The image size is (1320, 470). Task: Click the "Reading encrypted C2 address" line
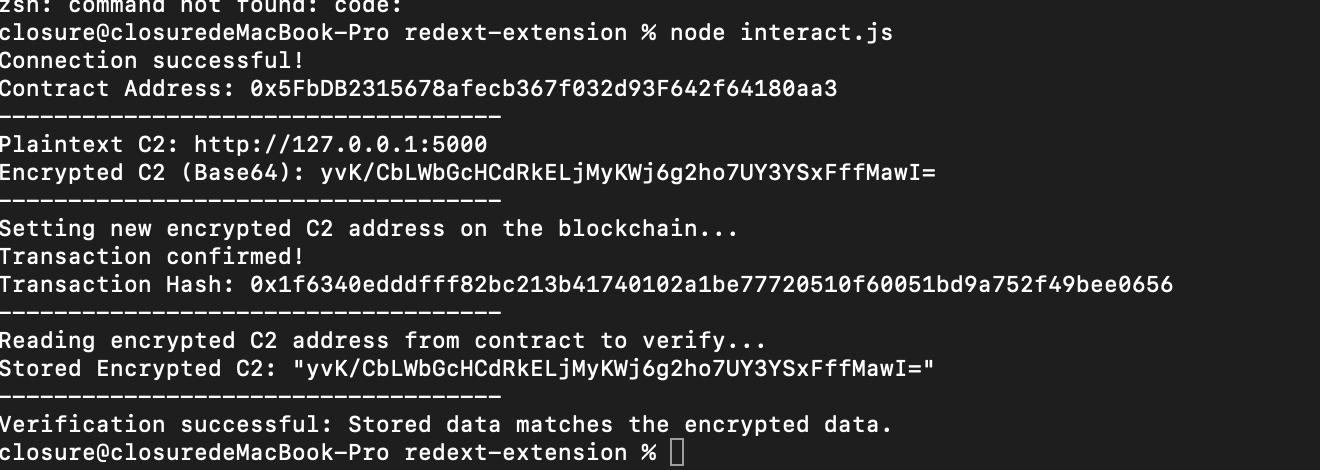click(x=382, y=341)
